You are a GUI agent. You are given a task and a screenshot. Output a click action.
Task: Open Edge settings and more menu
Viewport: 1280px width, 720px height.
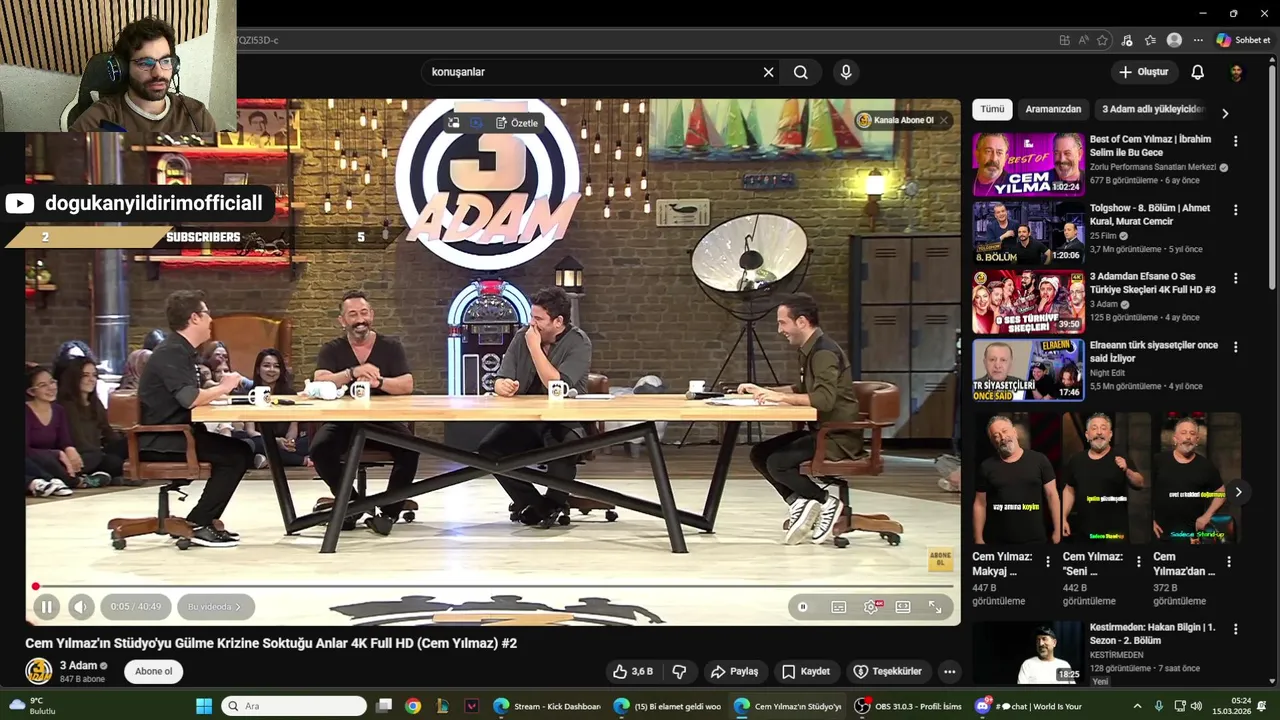coord(1198,40)
